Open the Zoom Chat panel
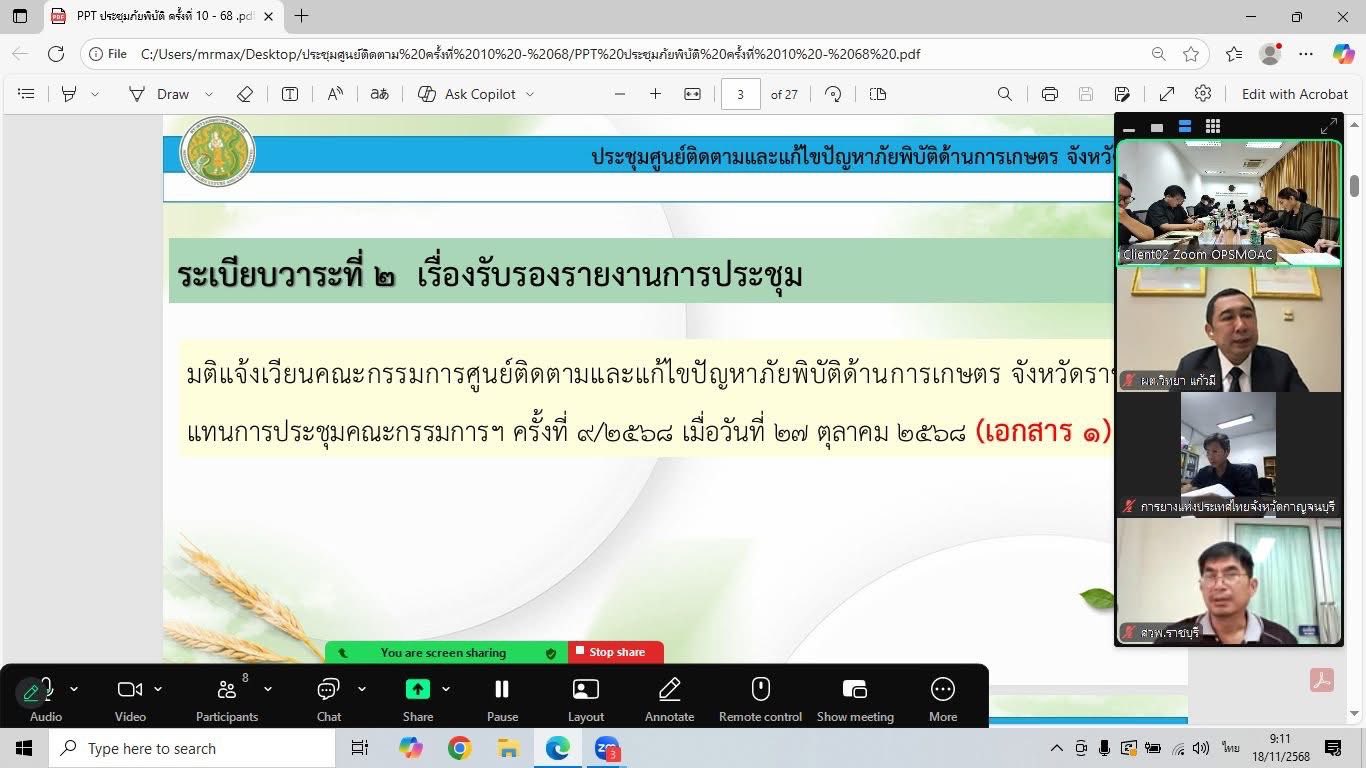The height and width of the screenshot is (768, 1366). [329, 699]
